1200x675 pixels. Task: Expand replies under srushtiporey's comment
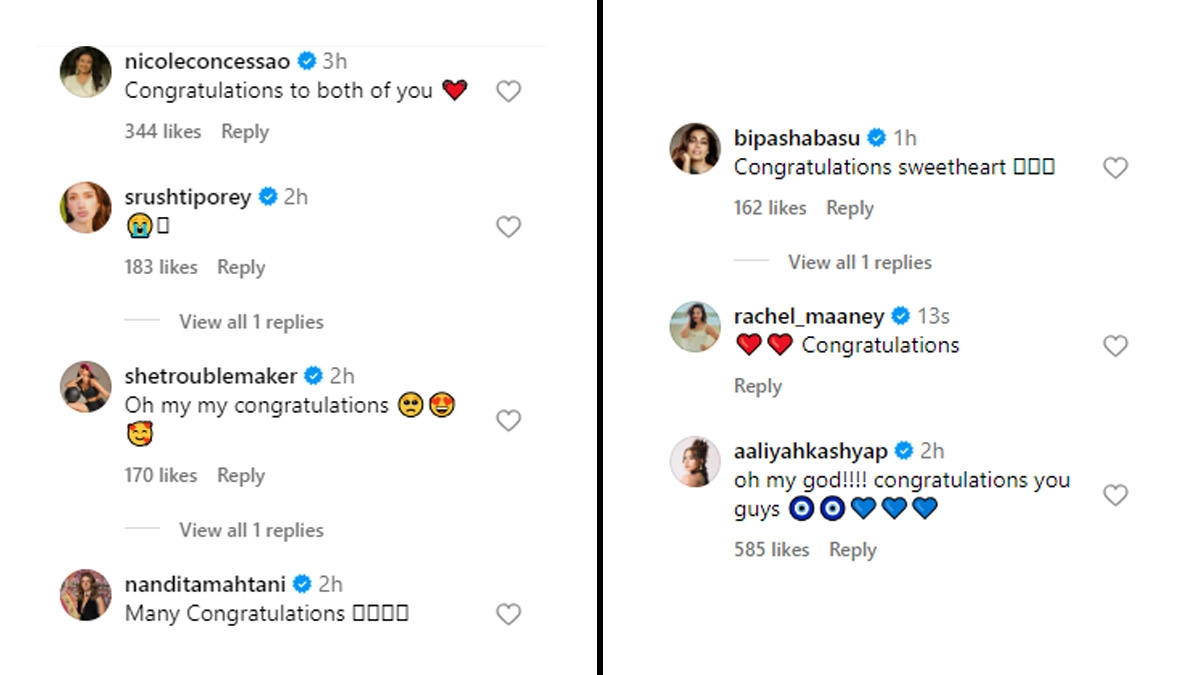pos(251,322)
